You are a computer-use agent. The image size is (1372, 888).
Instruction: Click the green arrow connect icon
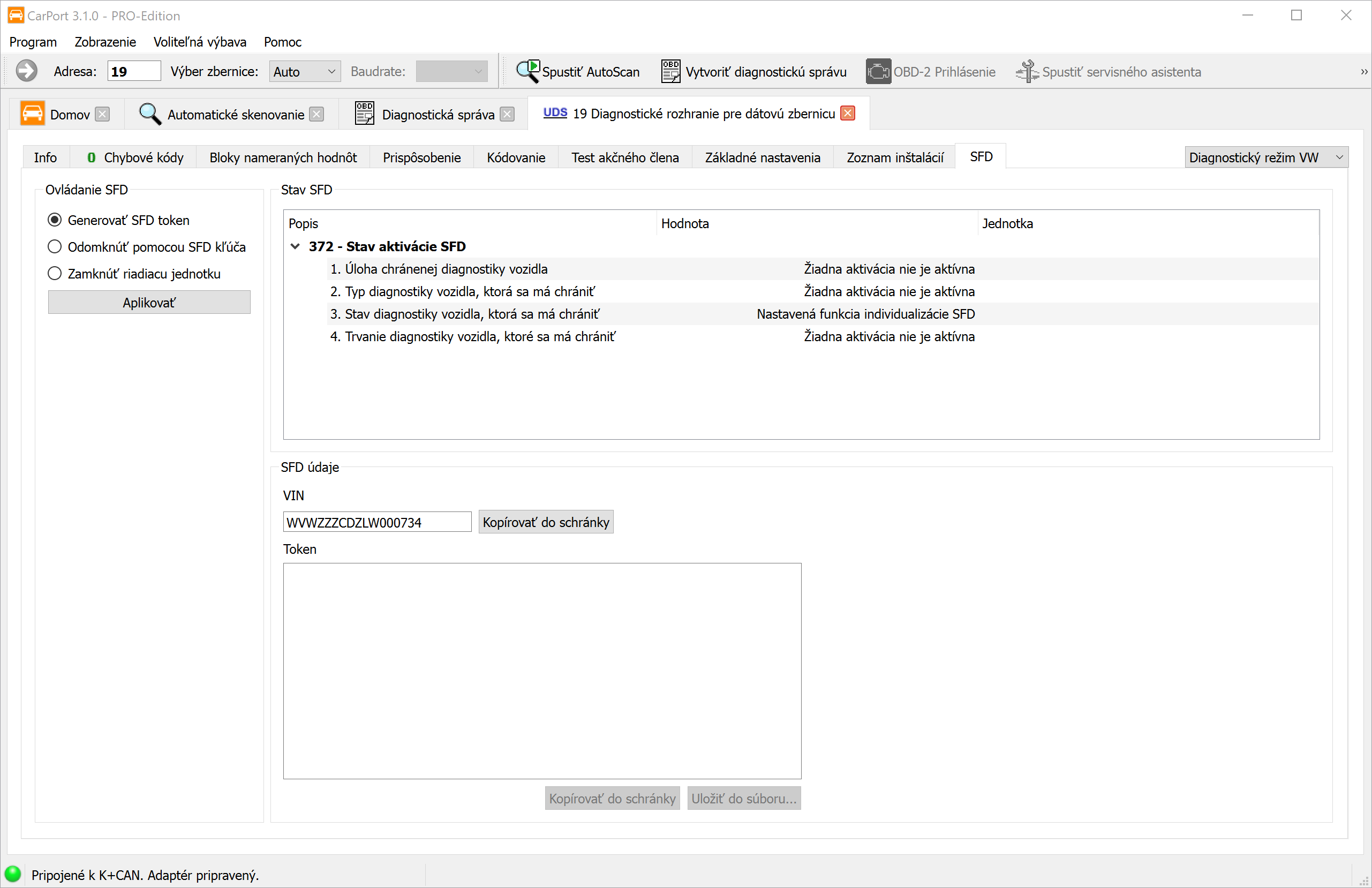click(26, 72)
